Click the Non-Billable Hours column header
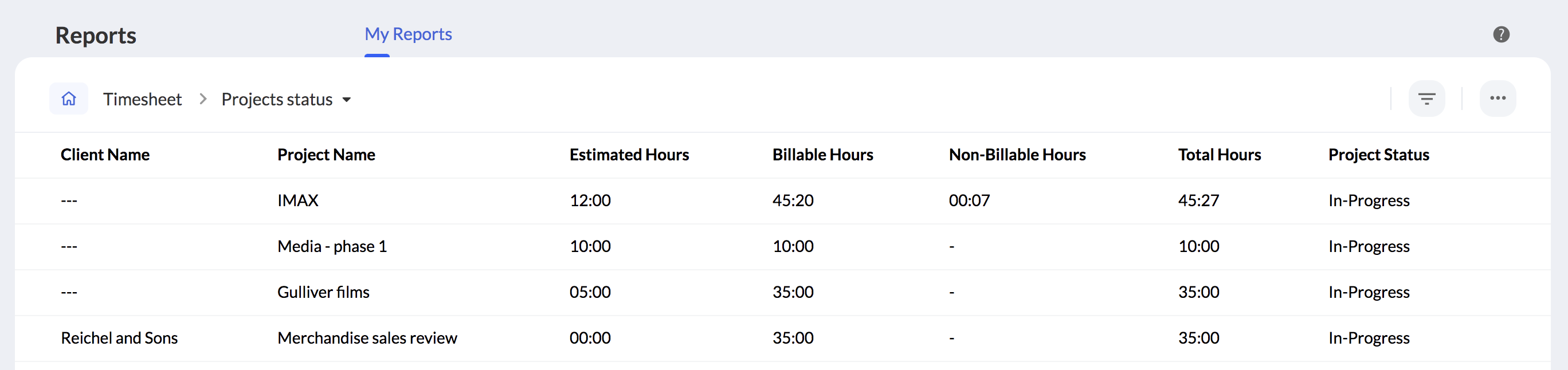The height and width of the screenshot is (370, 1568). point(1017,155)
